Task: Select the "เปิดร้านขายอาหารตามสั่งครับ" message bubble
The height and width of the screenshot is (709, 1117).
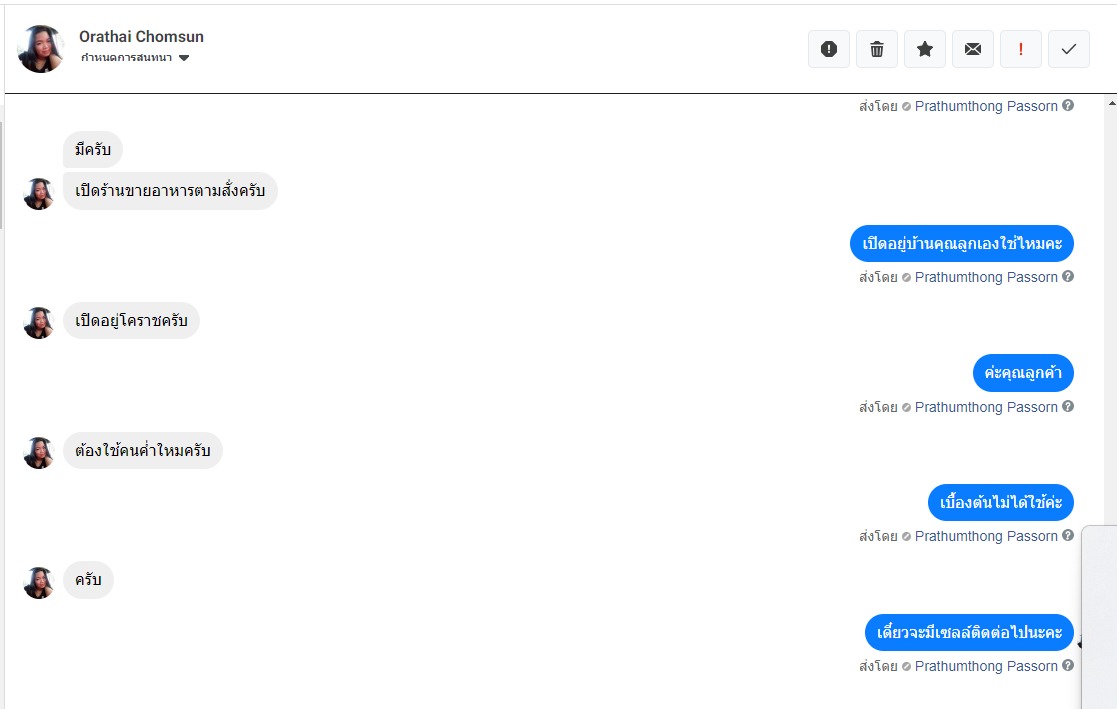Action: point(170,192)
